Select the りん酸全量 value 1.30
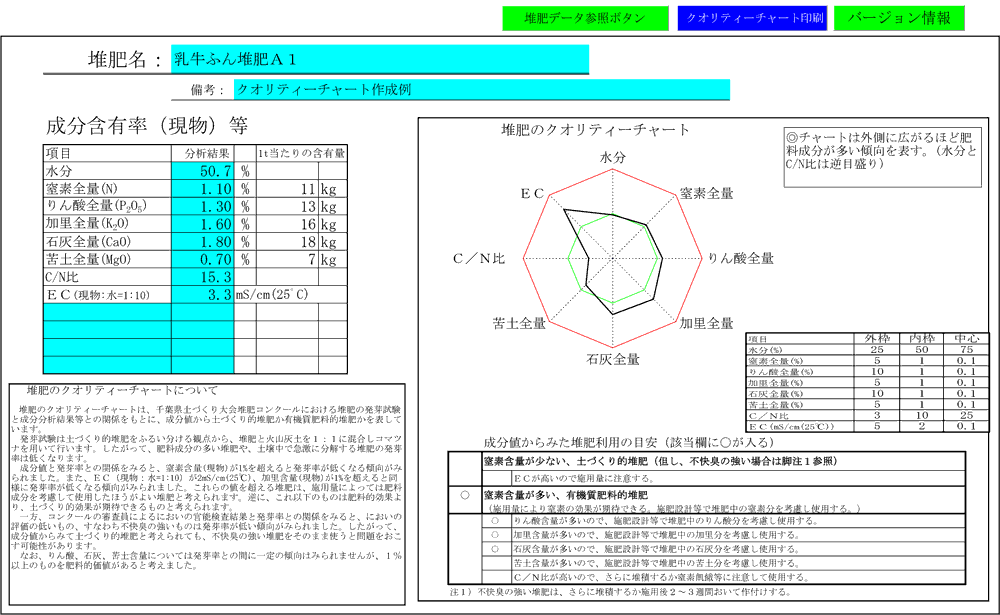The image size is (1000, 615). (203, 206)
